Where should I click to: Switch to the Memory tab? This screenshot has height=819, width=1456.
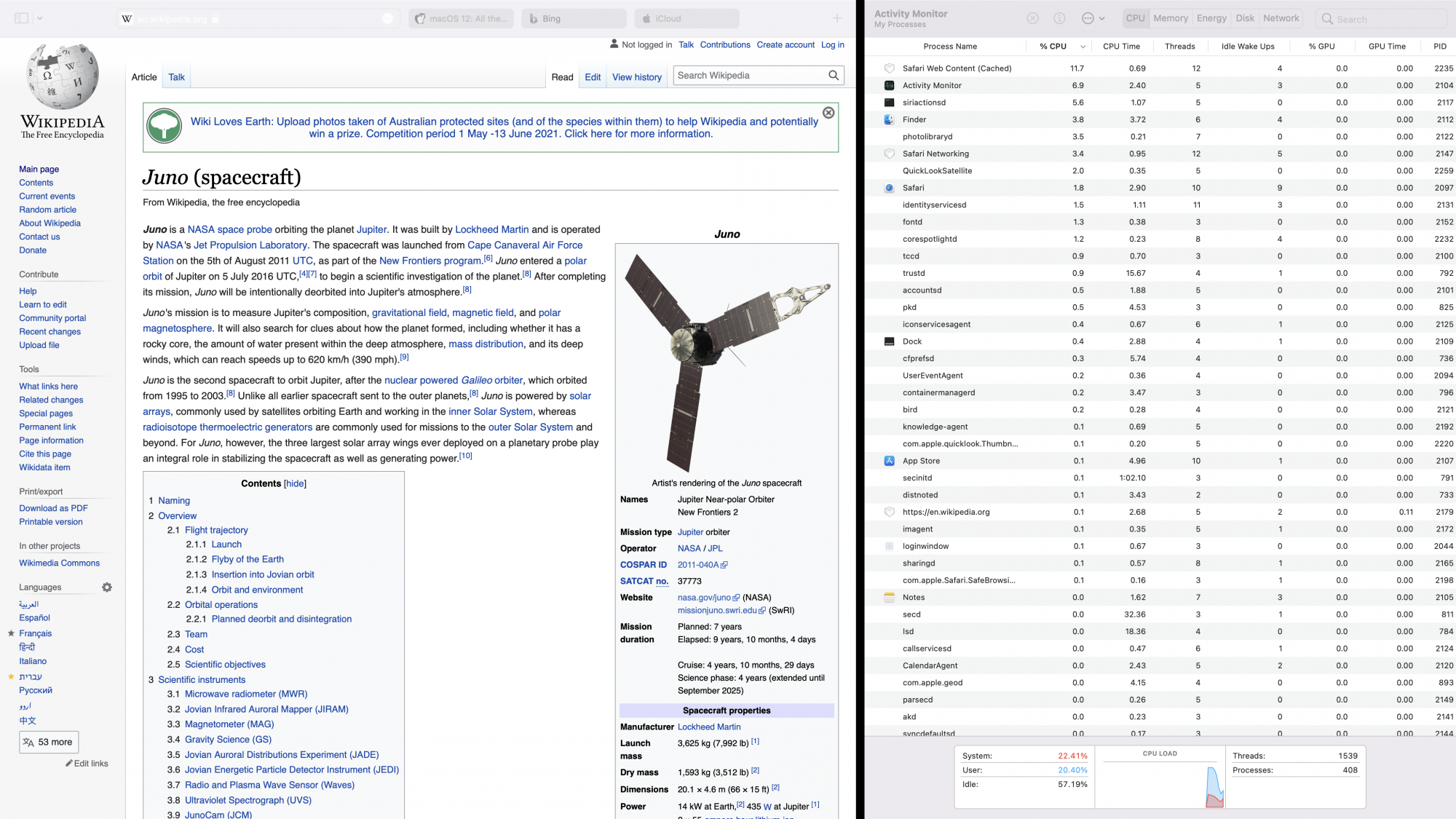1170,18
